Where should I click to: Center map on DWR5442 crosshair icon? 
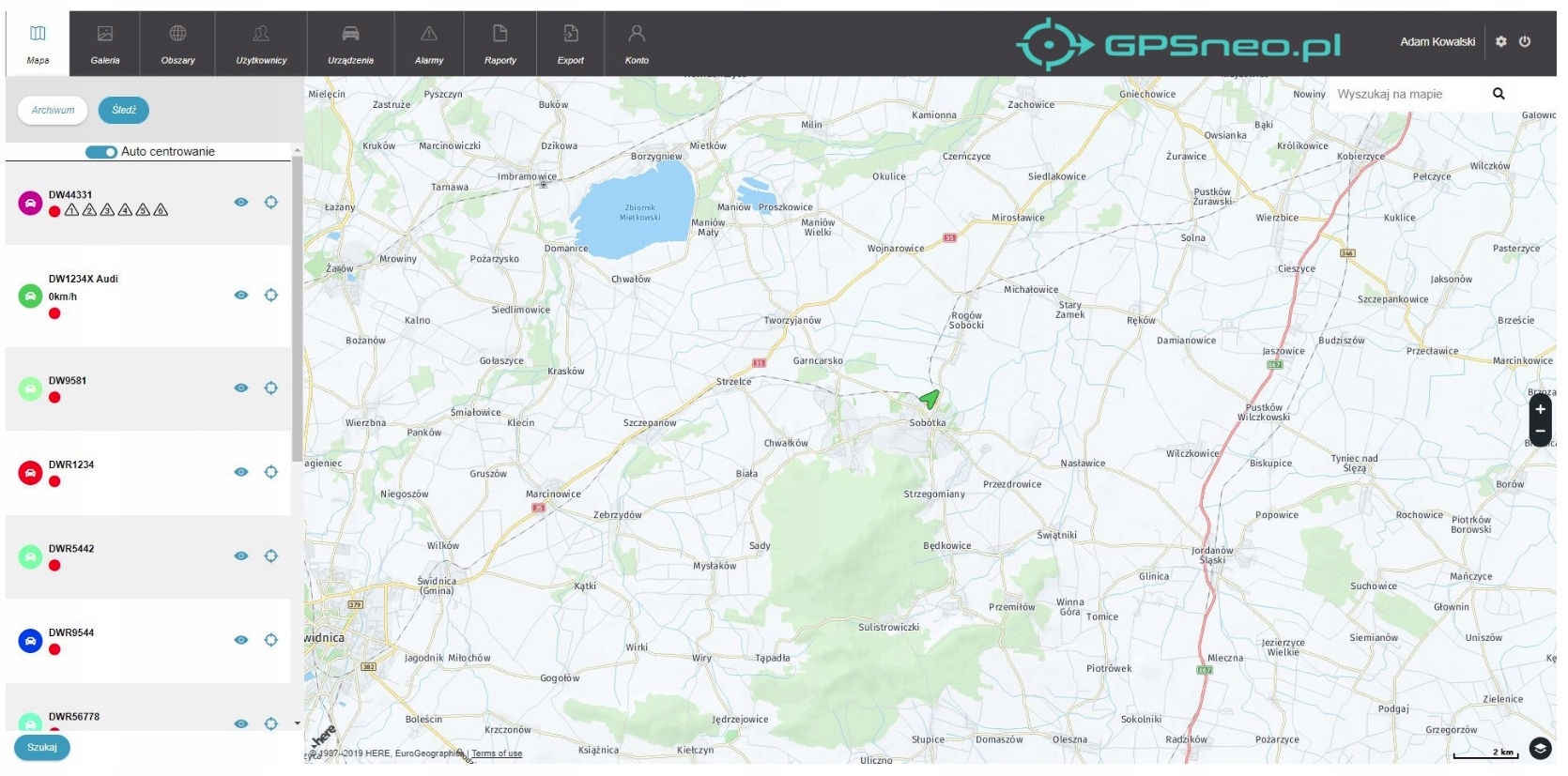pos(271,555)
